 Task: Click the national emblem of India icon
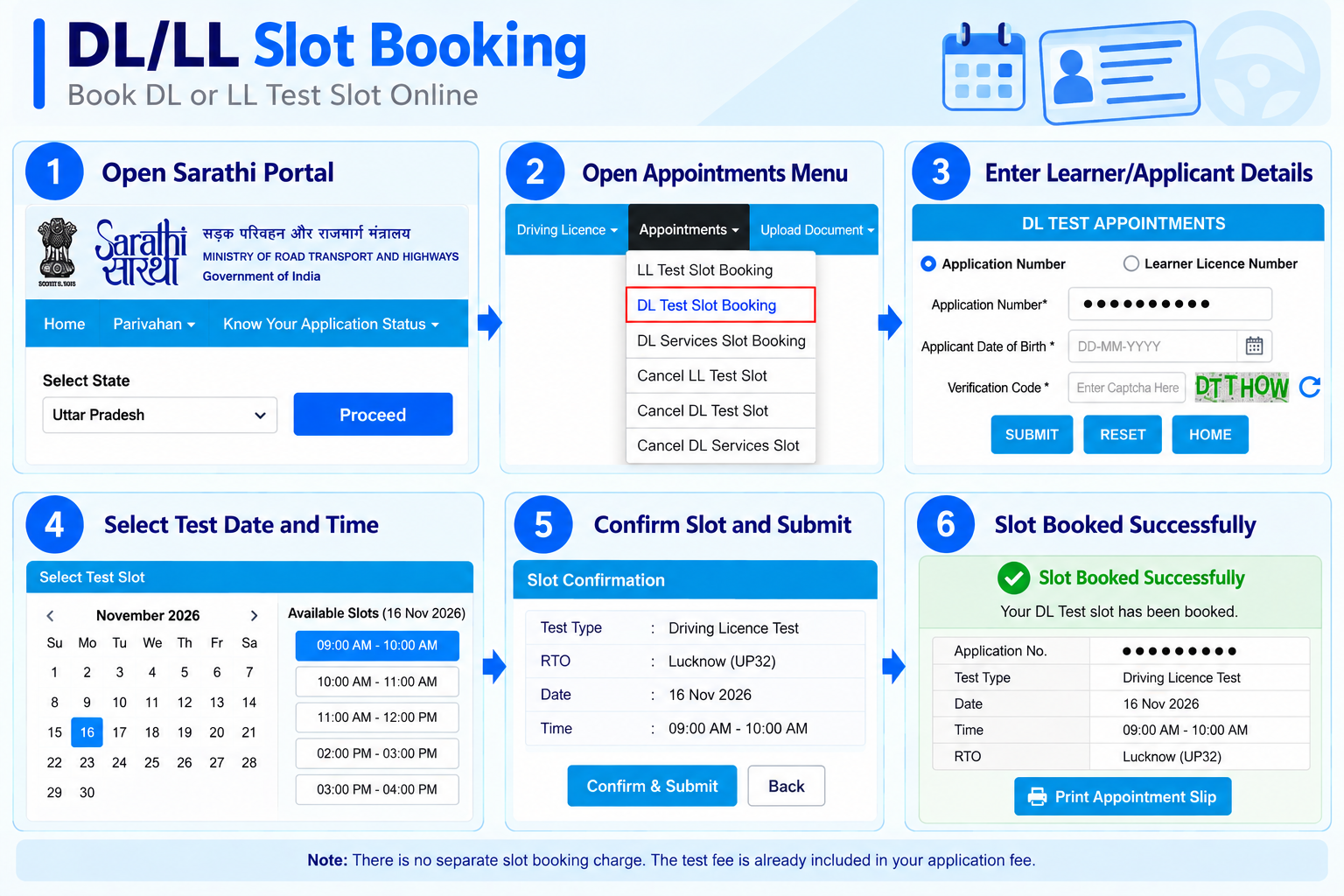click(57, 252)
